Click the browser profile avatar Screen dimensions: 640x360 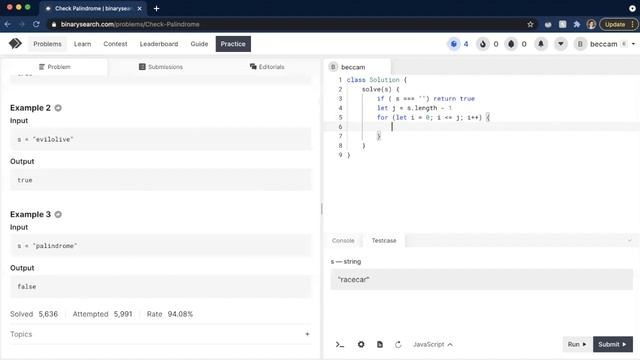click(x=591, y=24)
